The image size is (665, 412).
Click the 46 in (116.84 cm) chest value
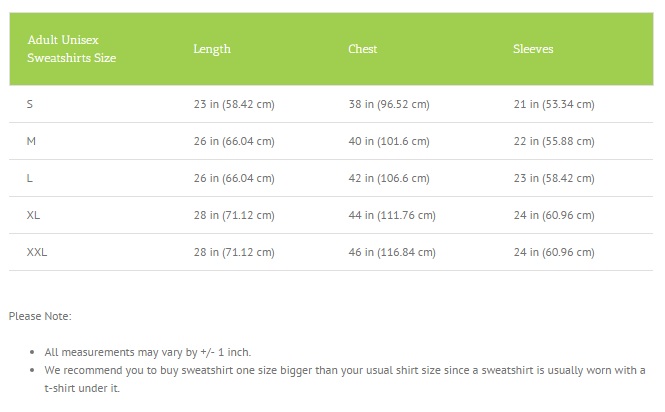(391, 252)
